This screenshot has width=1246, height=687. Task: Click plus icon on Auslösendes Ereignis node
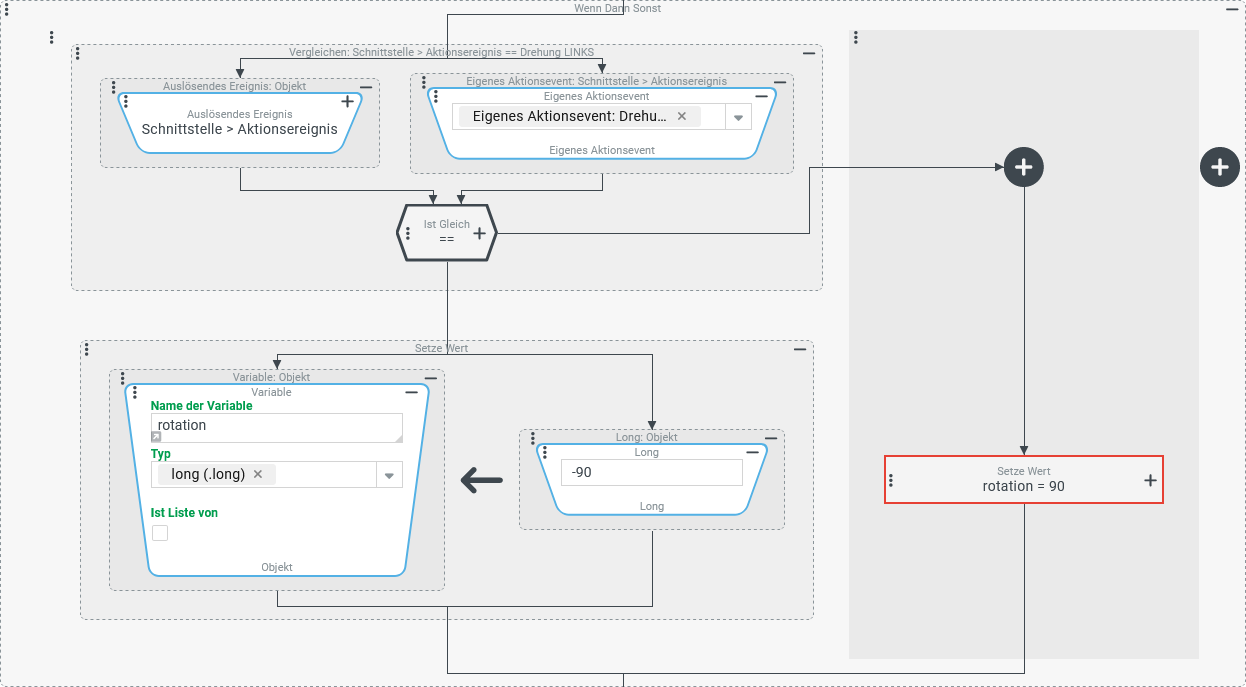[347, 101]
